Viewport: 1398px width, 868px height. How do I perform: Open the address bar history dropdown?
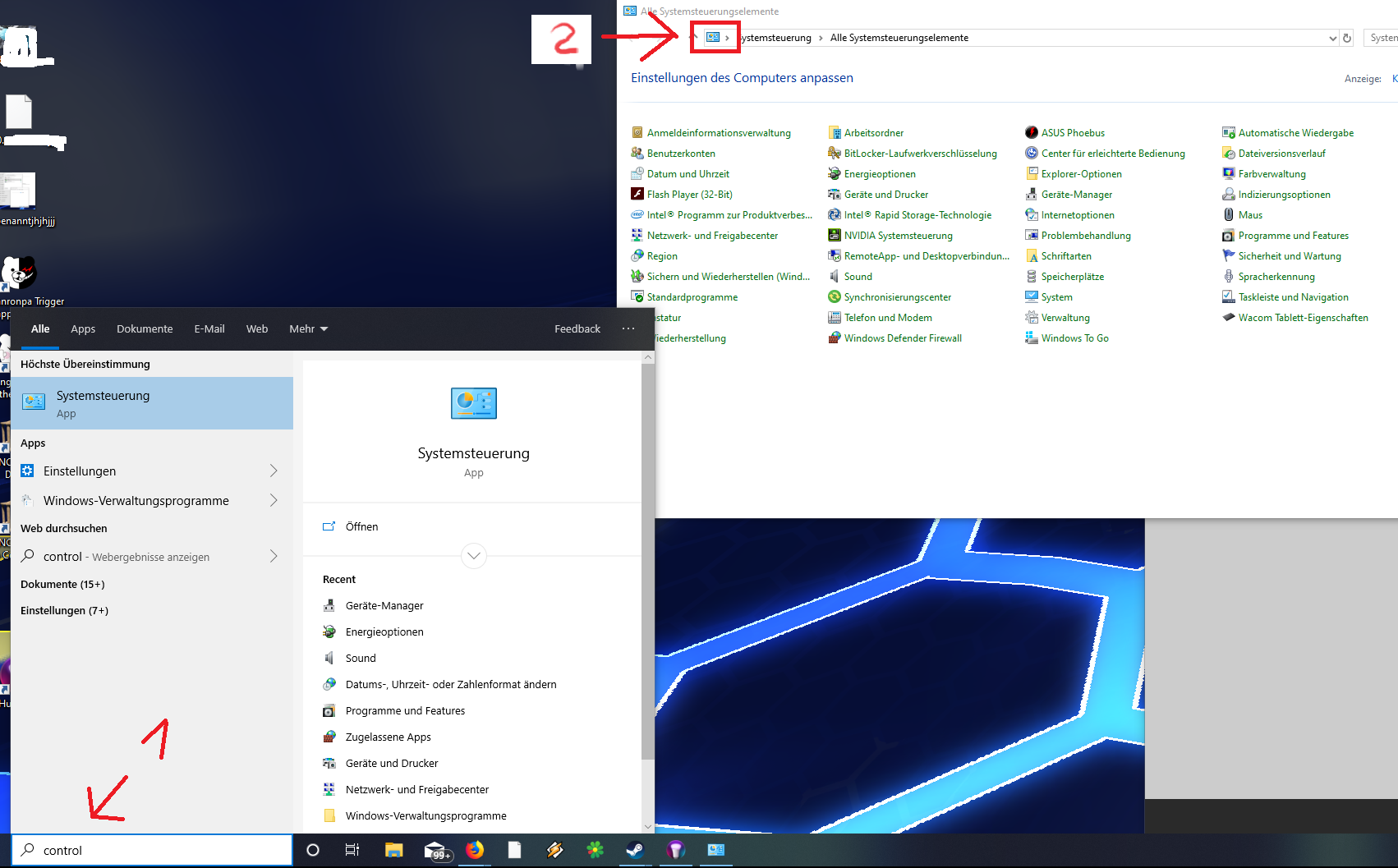1332,38
